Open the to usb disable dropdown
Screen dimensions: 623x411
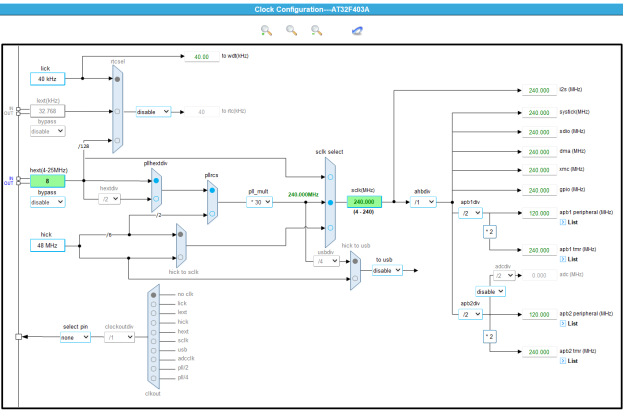(x=387, y=269)
